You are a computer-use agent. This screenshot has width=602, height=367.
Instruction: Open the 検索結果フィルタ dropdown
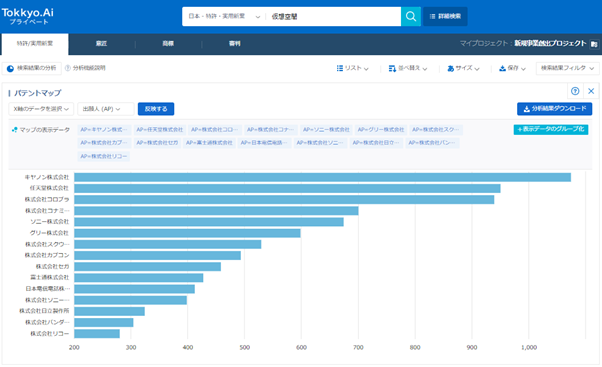pos(567,68)
